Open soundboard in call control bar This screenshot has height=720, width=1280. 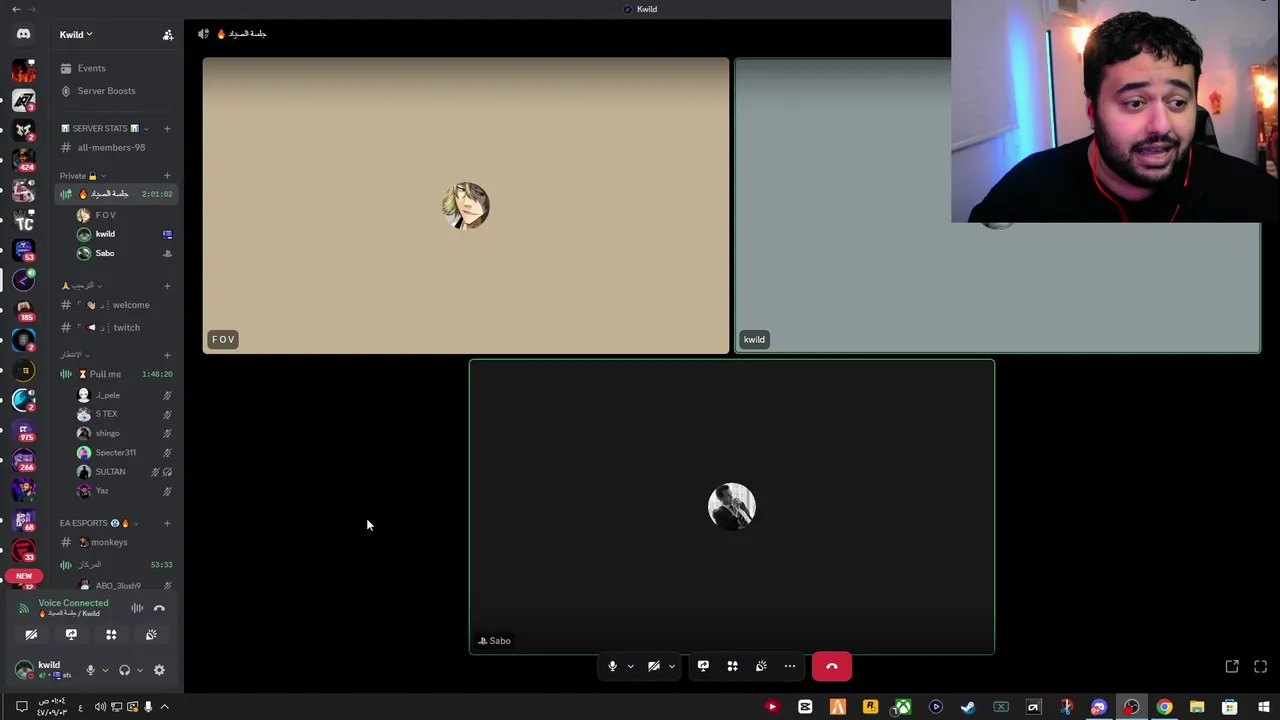point(761,666)
